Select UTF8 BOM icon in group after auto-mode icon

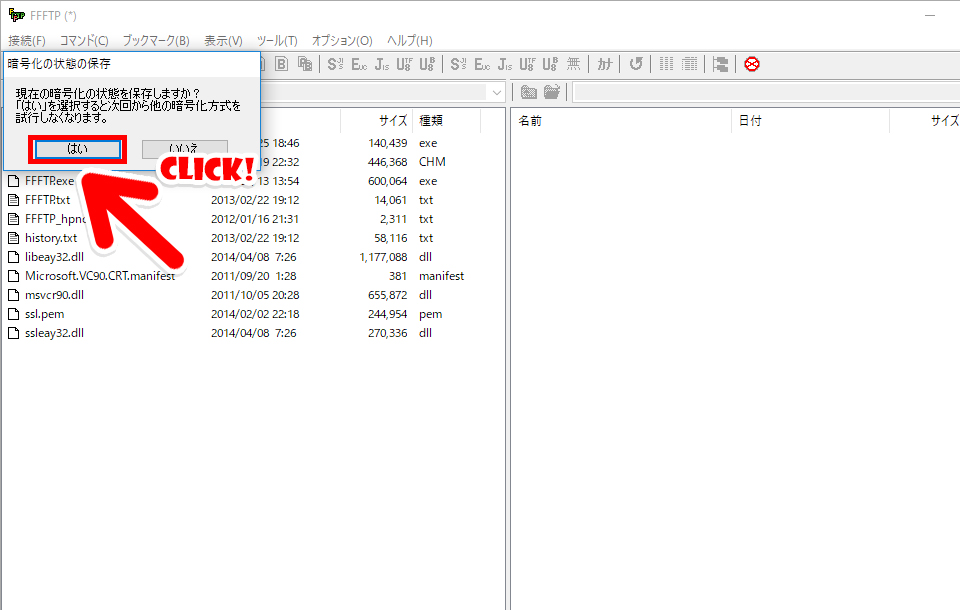427,64
